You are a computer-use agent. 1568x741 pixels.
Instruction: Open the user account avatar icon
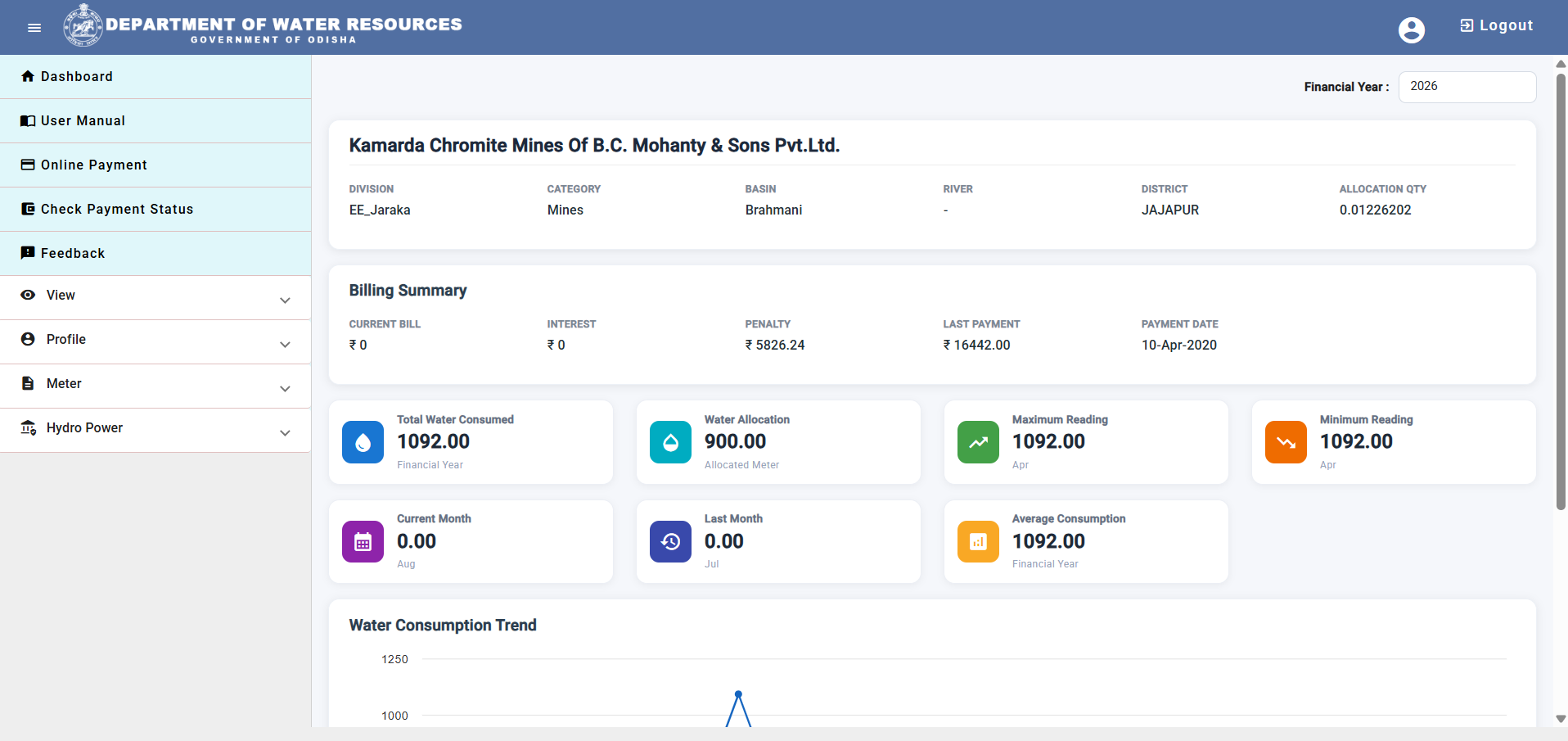tap(1411, 30)
